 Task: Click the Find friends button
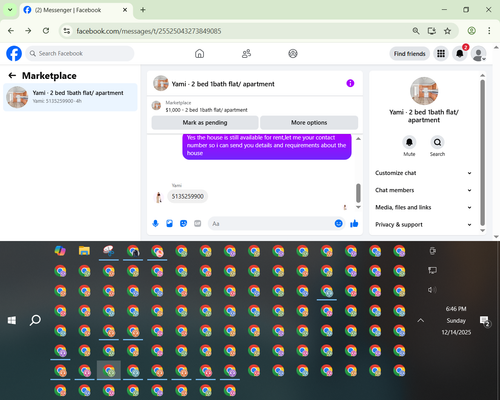(x=410, y=54)
